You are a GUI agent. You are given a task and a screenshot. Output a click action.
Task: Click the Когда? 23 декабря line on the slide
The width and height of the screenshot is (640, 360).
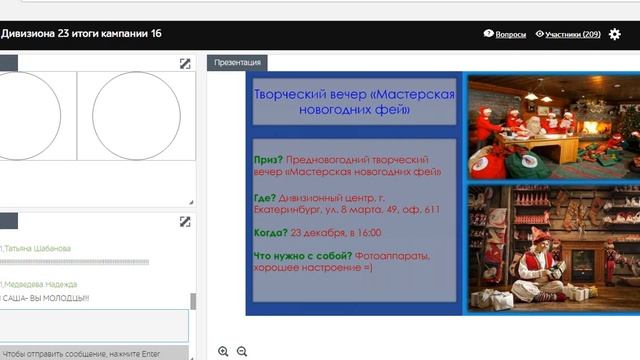[x=317, y=233]
